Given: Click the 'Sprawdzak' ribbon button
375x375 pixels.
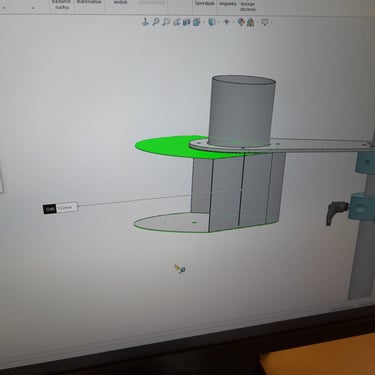Looking at the screenshot, I should (204, 3).
